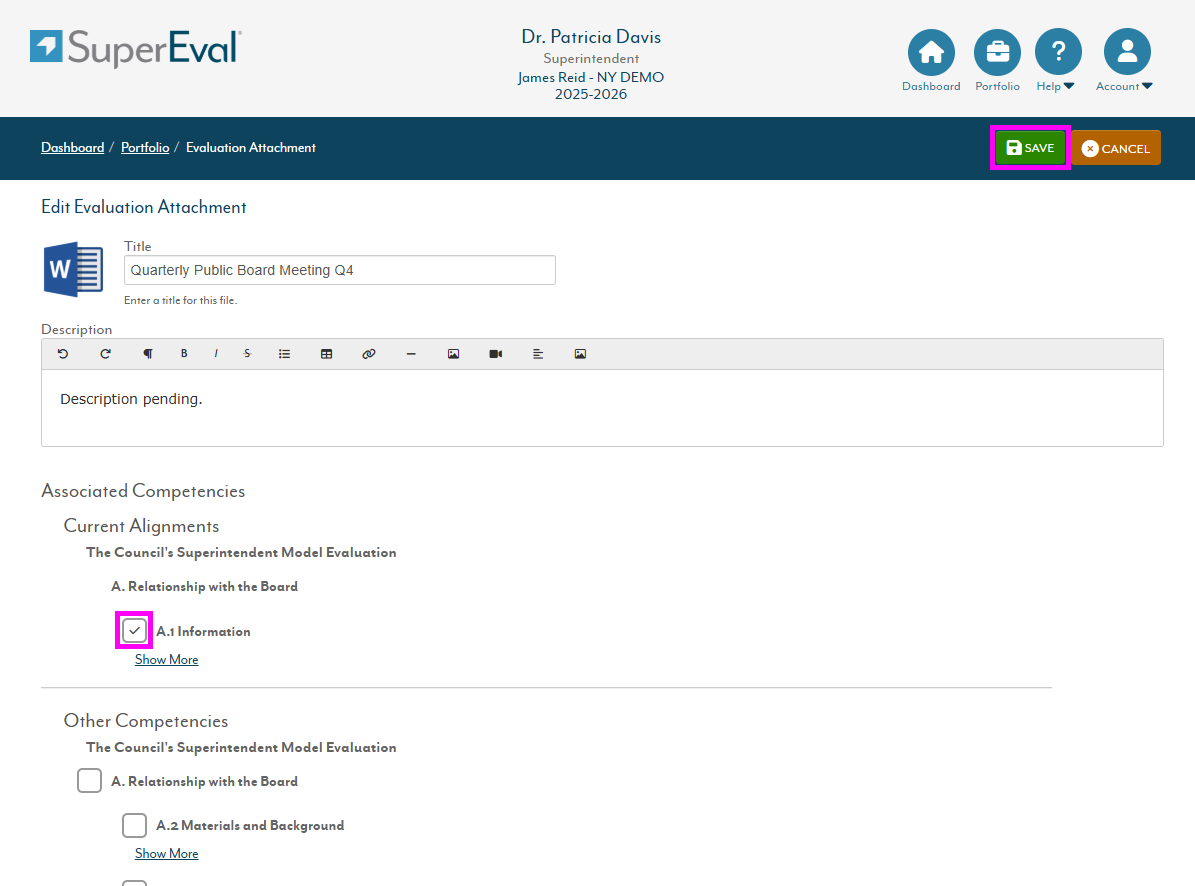
Task: Click the undo icon in description toolbar
Action: pos(63,354)
